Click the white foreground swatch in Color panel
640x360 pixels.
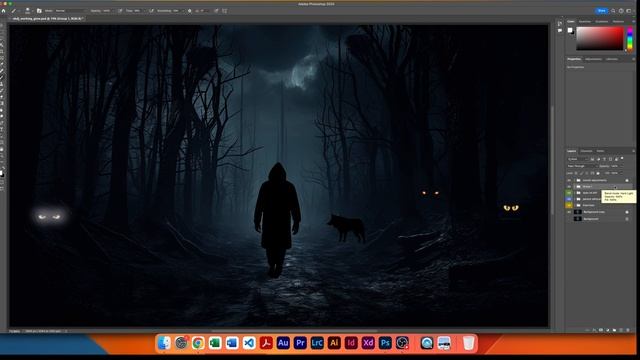[570, 30]
